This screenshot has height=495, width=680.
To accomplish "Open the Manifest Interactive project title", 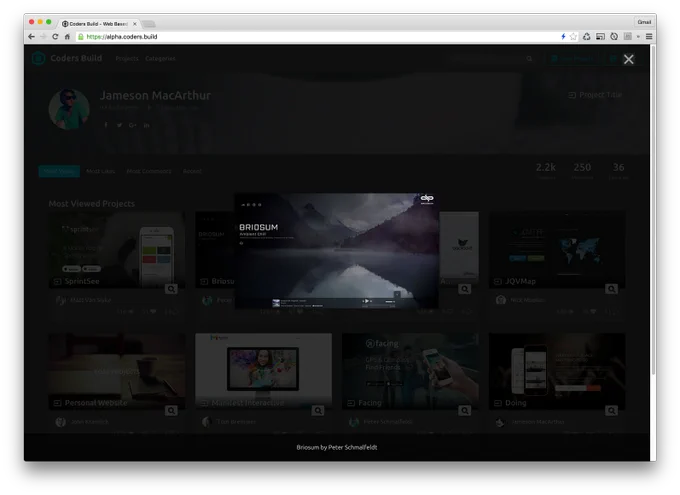I will [x=248, y=403].
